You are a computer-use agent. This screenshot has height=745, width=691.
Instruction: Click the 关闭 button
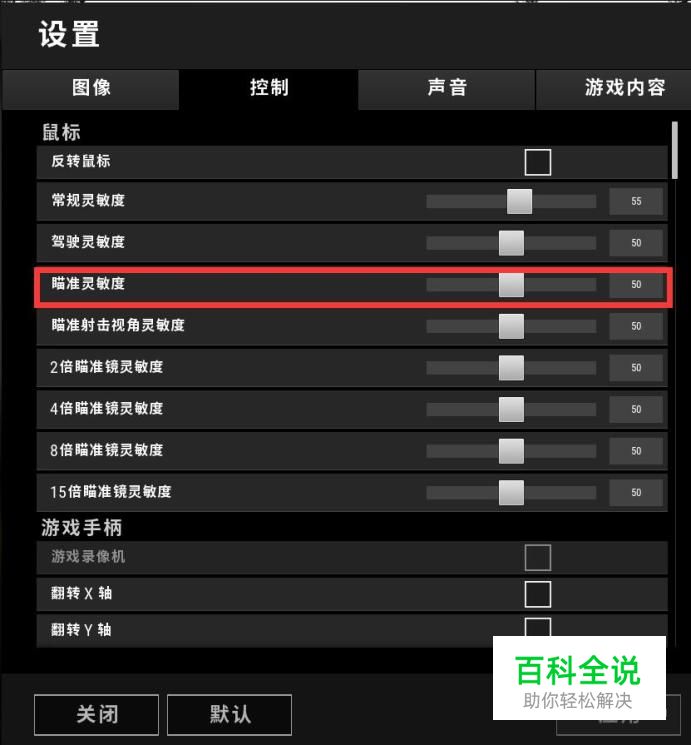click(x=96, y=715)
